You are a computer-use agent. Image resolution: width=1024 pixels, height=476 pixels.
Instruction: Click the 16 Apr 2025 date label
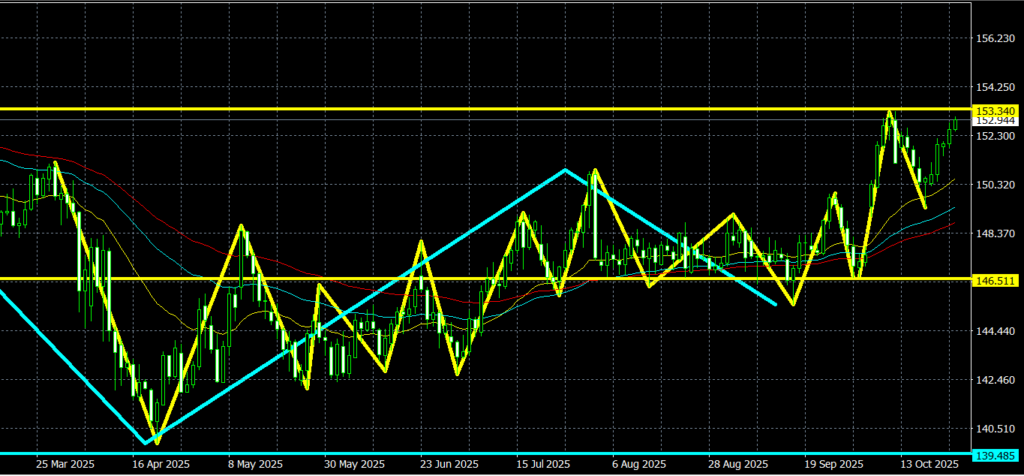pyautogui.click(x=161, y=465)
